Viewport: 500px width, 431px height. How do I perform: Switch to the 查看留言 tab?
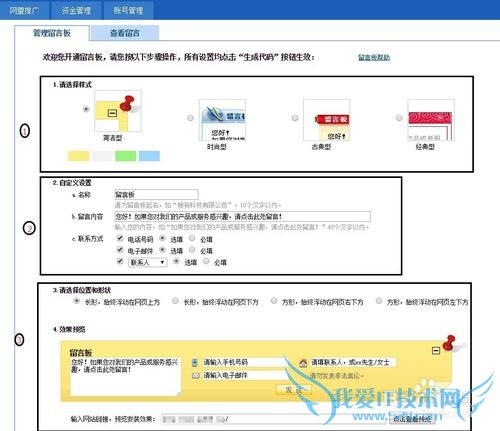coord(125,33)
